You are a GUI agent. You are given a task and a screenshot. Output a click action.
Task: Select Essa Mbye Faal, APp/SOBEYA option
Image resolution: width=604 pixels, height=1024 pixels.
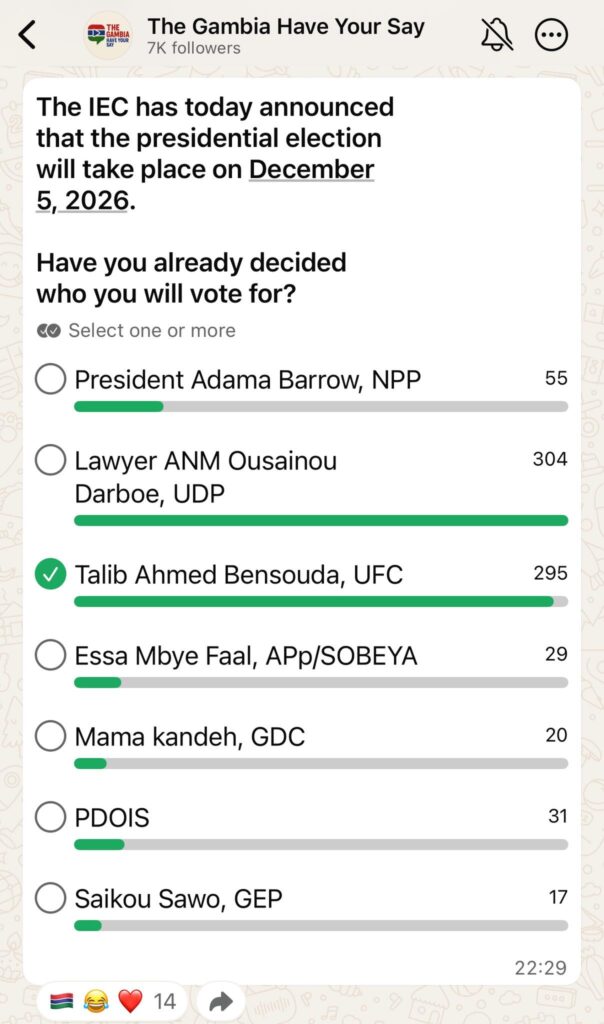click(50, 656)
